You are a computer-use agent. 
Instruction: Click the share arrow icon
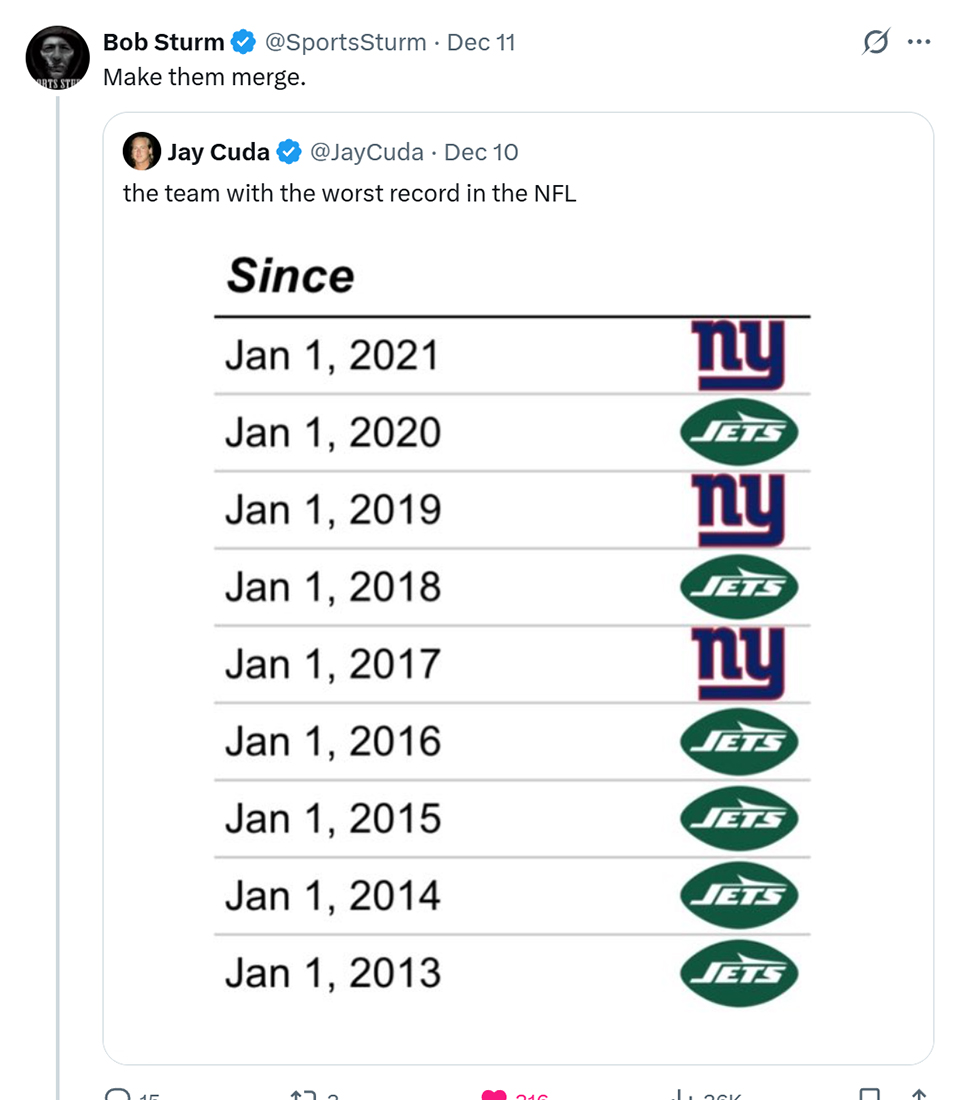coord(919,1094)
